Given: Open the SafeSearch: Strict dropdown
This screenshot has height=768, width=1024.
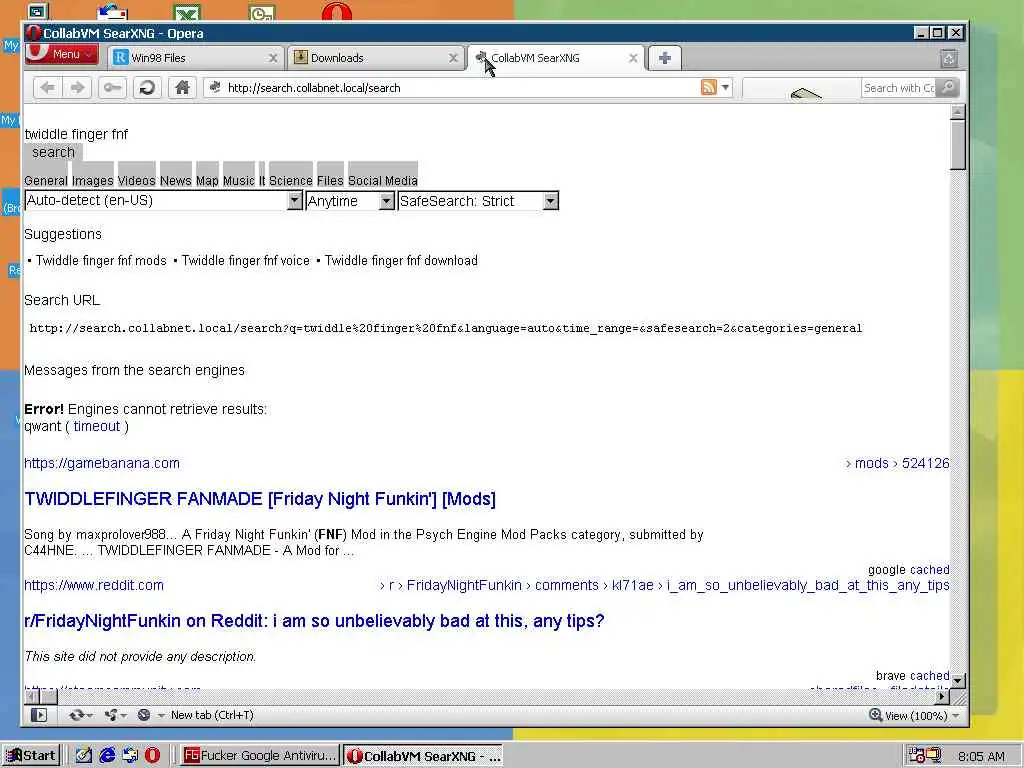Looking at the screenshot, I should (478, 200).
